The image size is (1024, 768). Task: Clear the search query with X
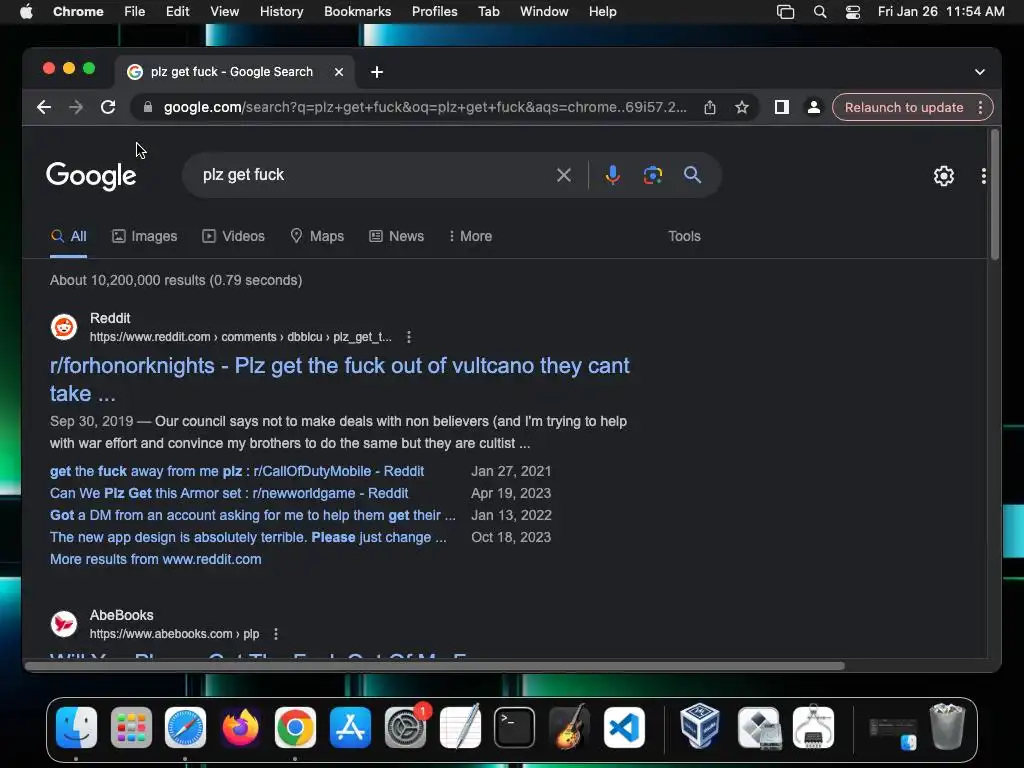564,175
